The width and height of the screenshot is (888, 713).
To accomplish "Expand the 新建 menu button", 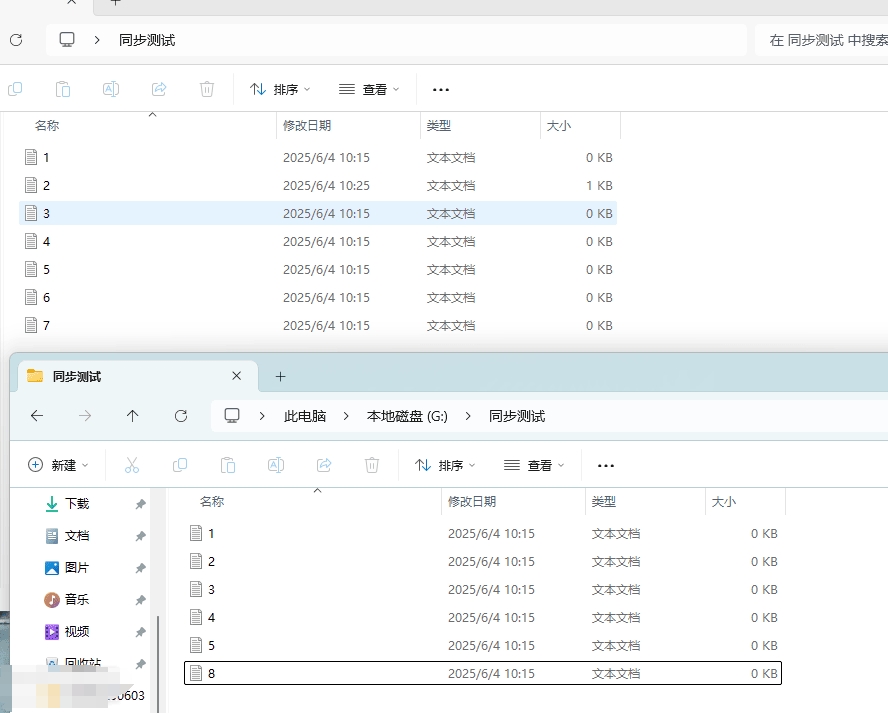I will coord(58,465).
